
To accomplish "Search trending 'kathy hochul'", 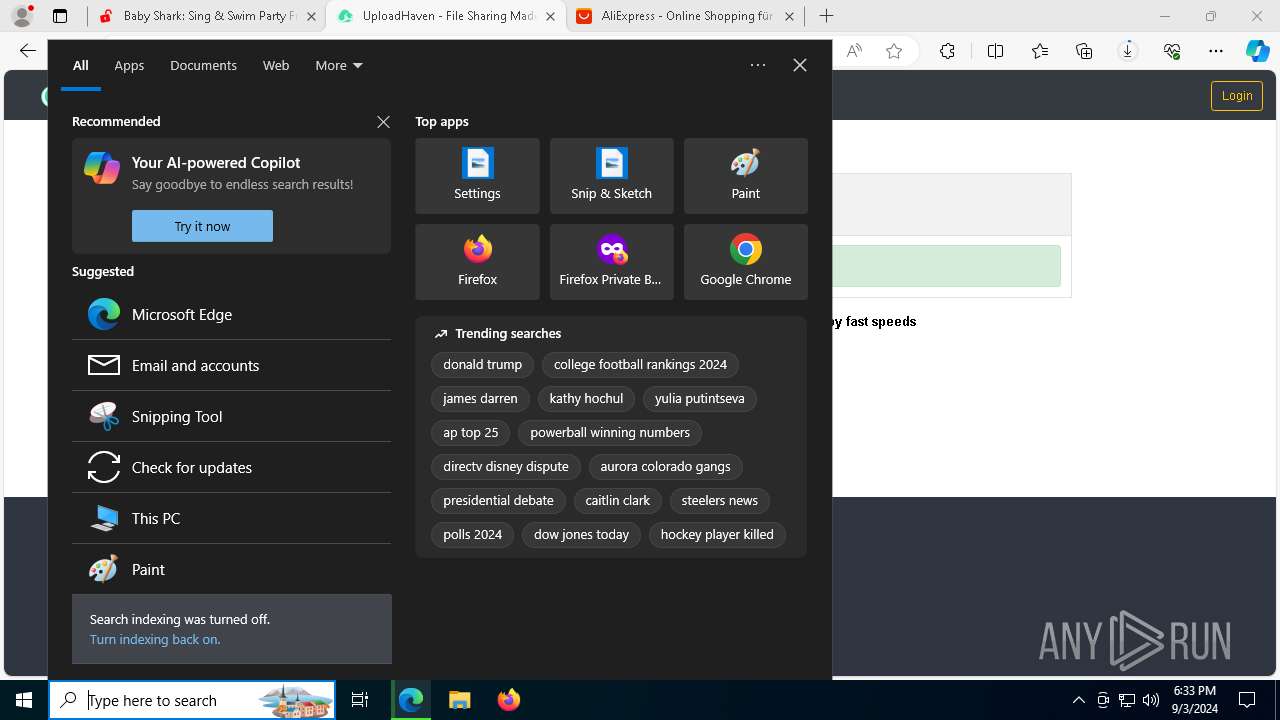I will pyautogui.click(x=586, y=399).
